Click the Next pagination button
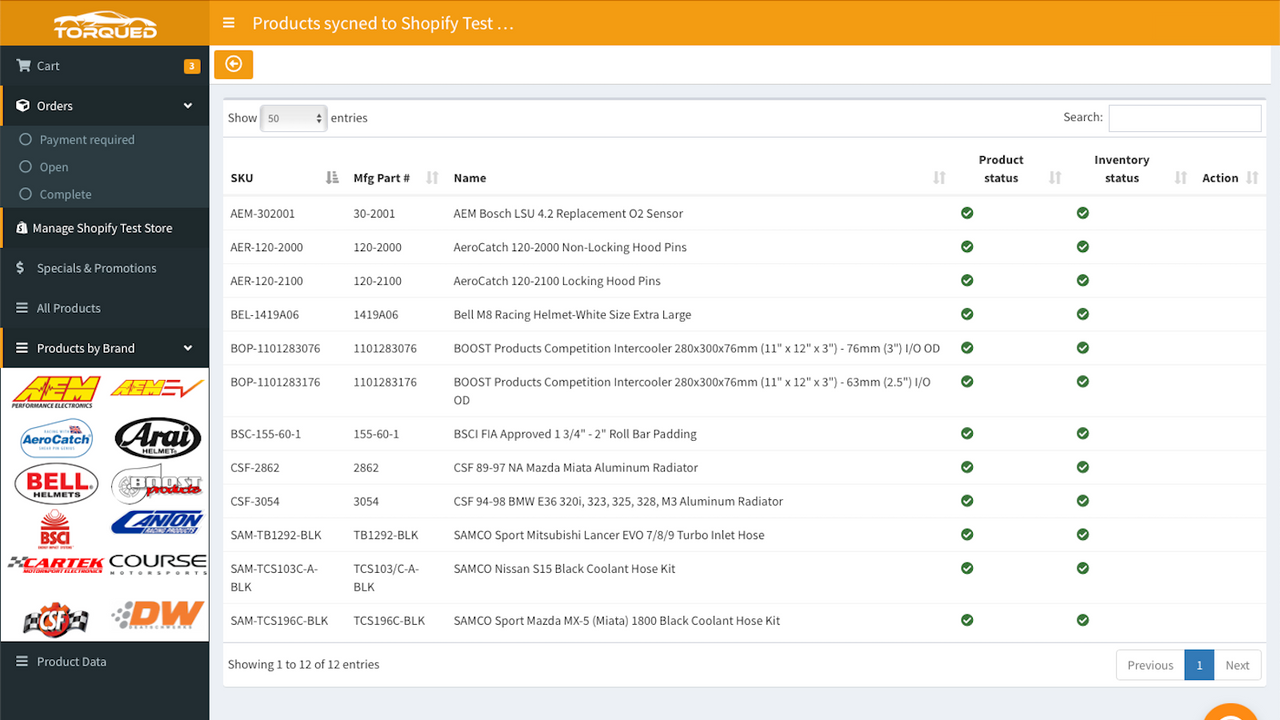 pyautogui.click(x=1238, y=665)
